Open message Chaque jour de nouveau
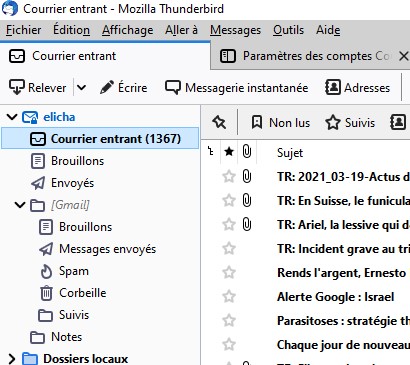This screenshot has height=365, width=410. [343, 345]
